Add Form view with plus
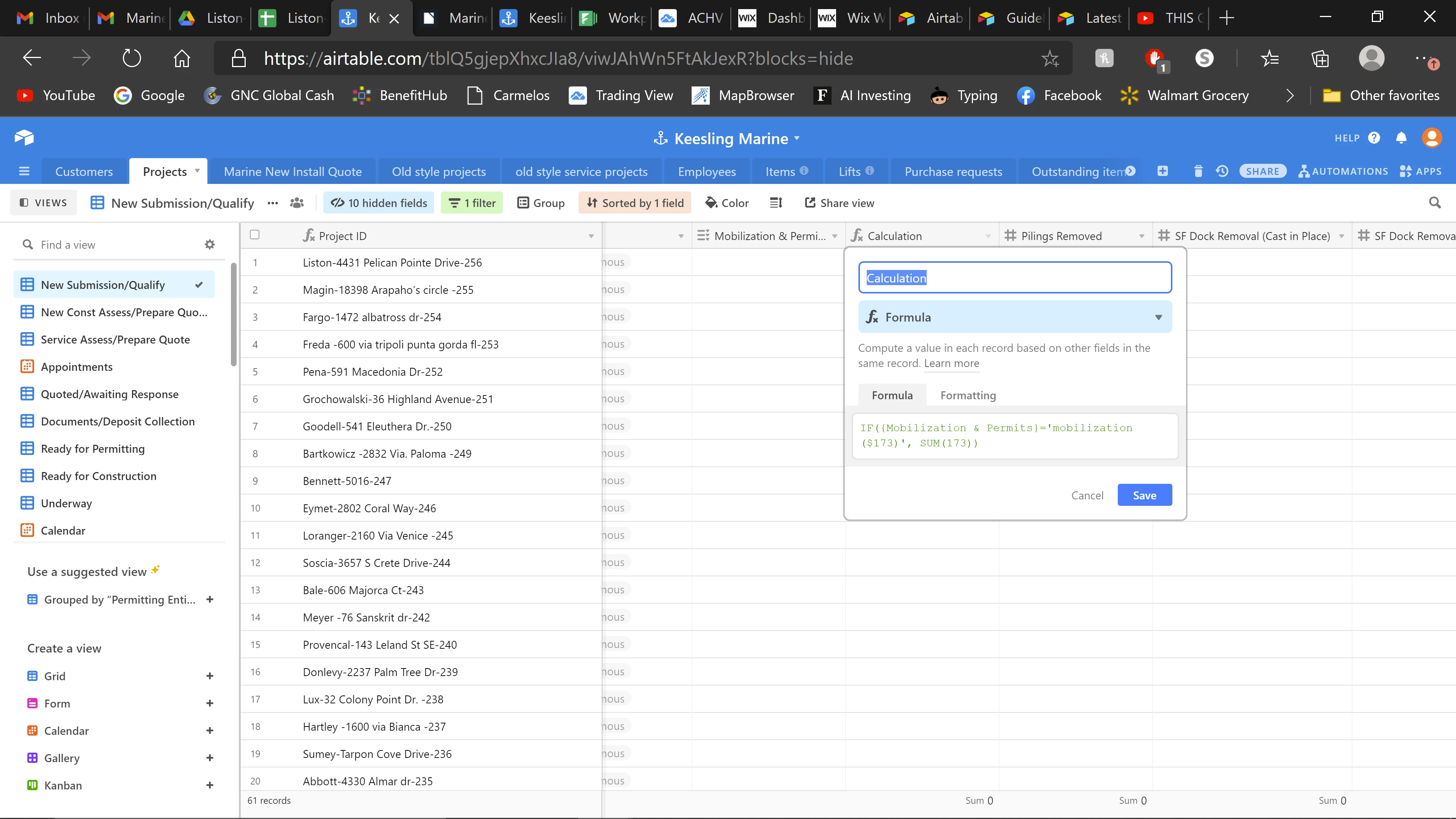Viewport: 1456px width, 819px height. pyautogui.click(x=210, y=703)
